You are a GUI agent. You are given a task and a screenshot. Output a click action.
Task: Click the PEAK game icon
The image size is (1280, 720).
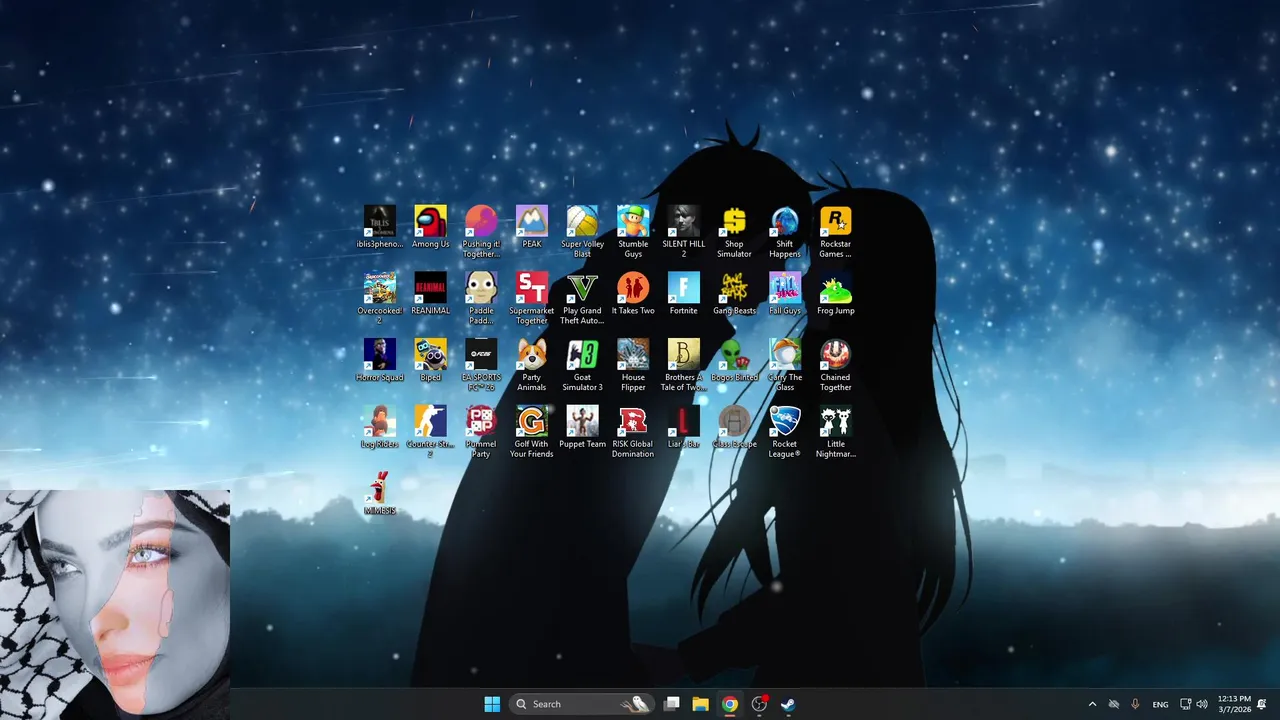(532, 227)
